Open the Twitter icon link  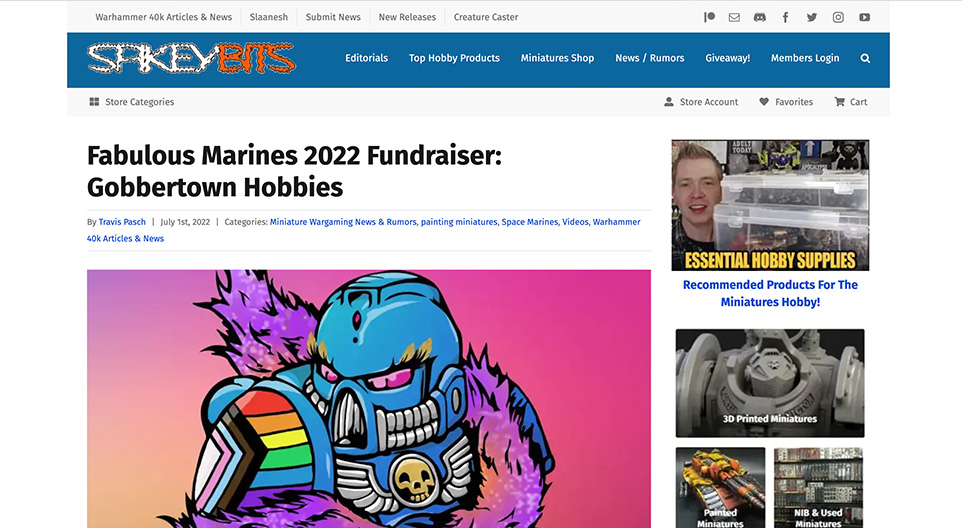[x=812, y=17]
